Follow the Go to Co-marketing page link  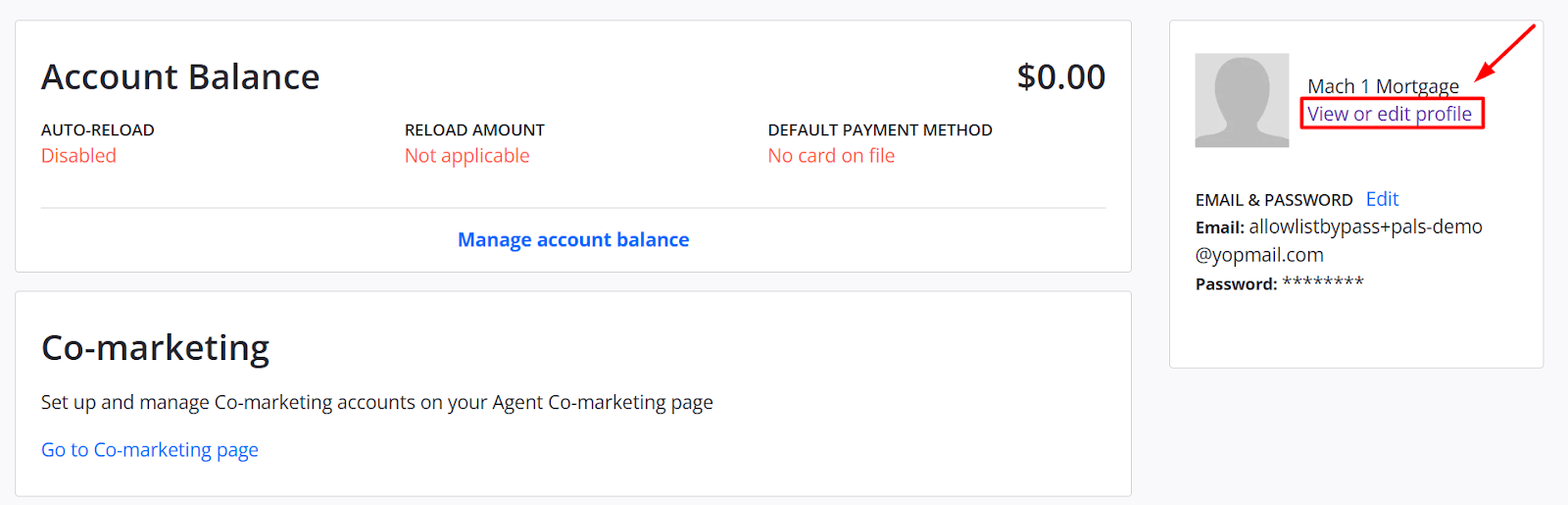pos(150,450)
